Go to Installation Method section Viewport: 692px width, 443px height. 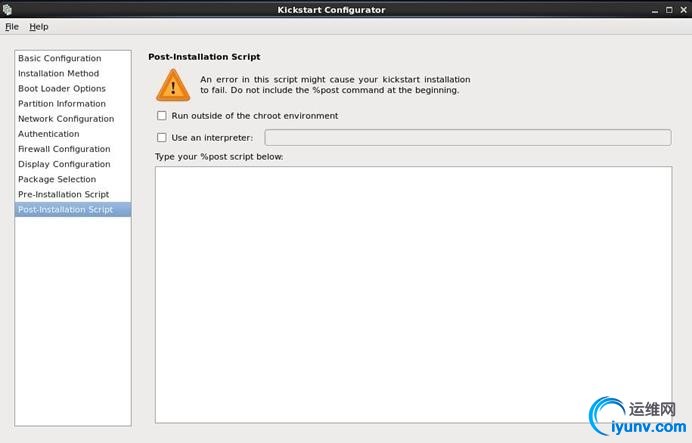click(73, 73)
